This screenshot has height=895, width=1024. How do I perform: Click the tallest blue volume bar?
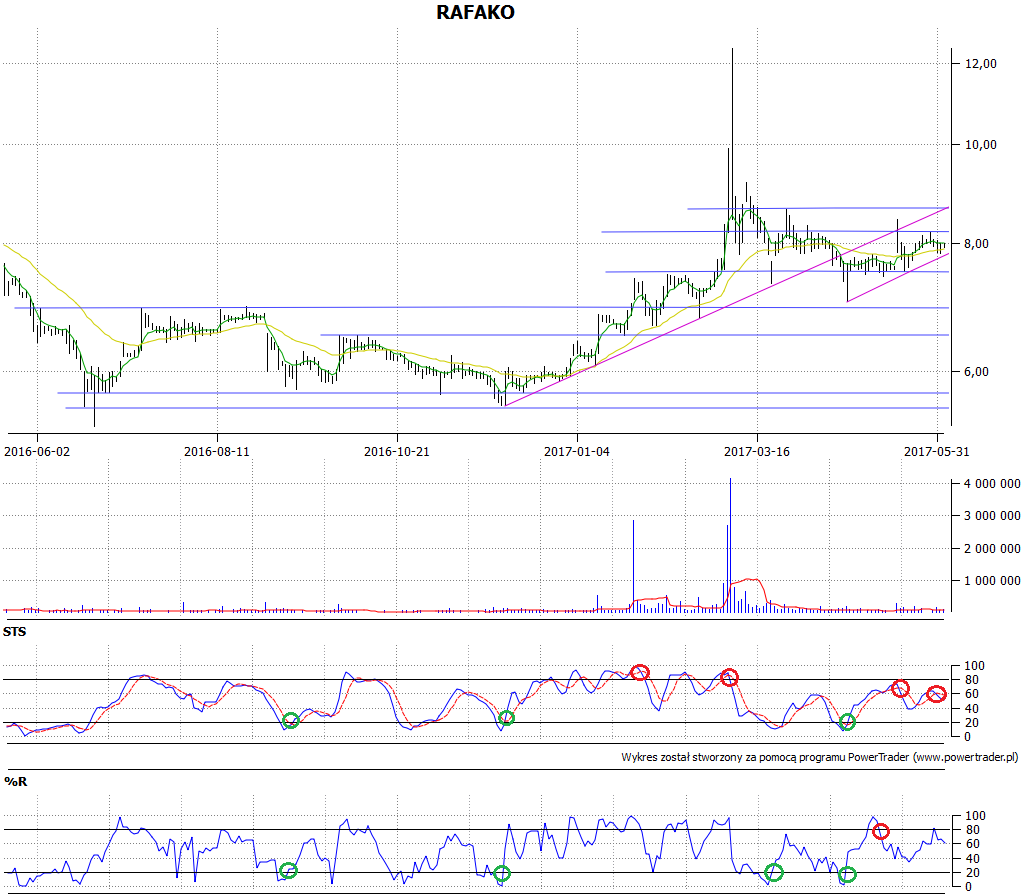coord(730,545)
